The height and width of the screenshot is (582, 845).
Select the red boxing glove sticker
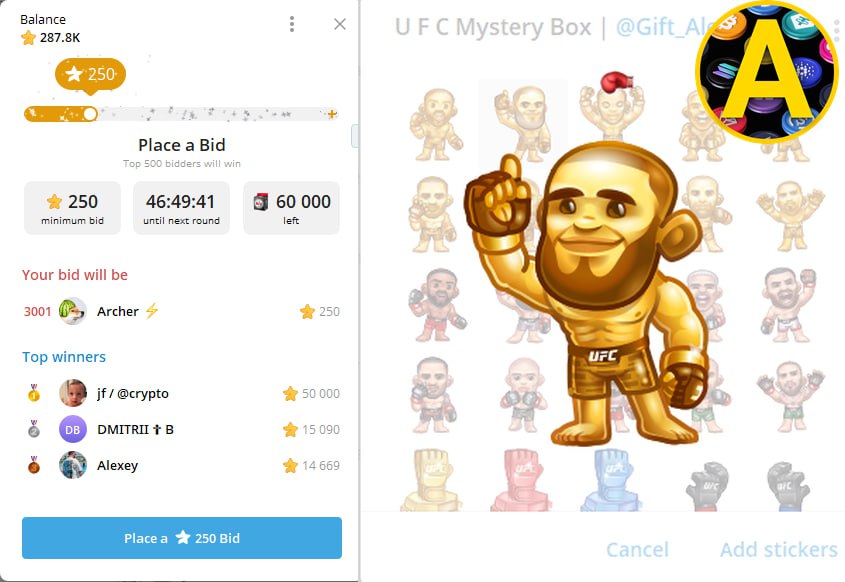pos(520,480)
